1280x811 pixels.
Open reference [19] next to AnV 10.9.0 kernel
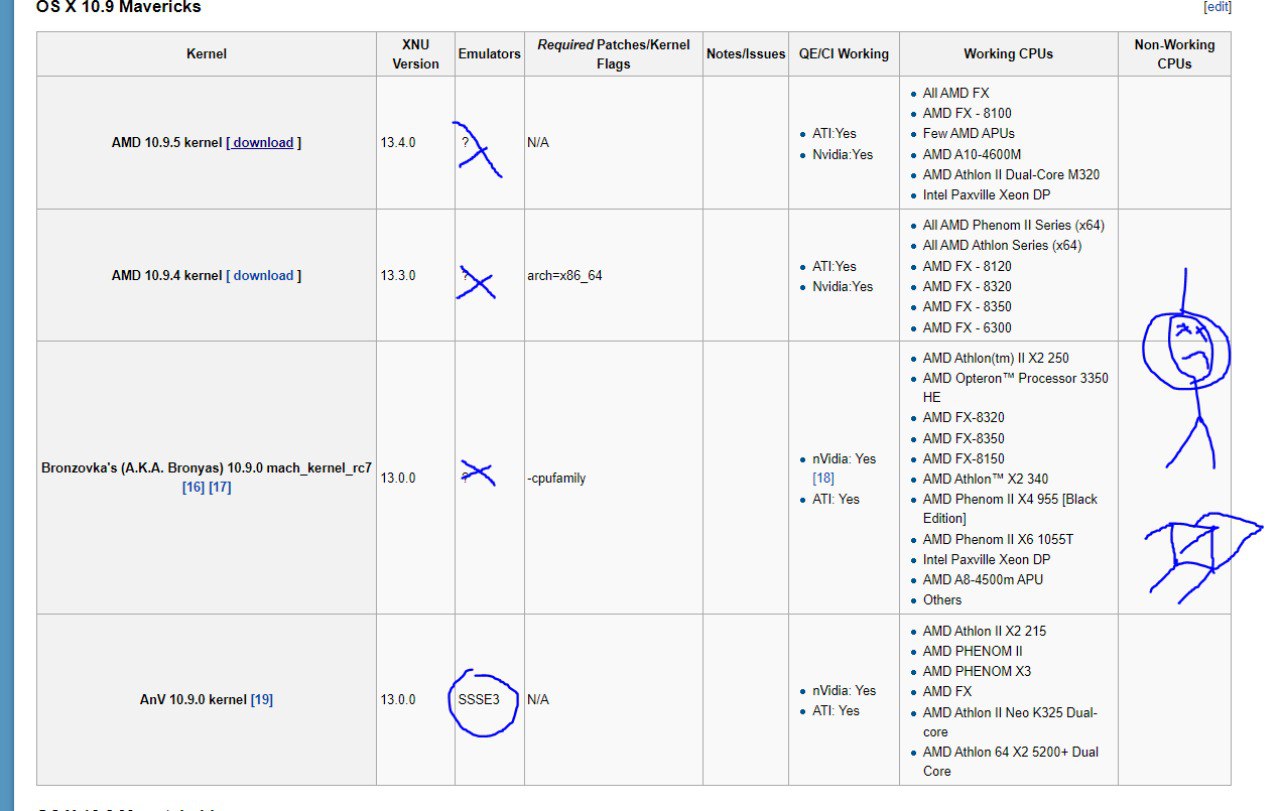(x=261, y=699)
